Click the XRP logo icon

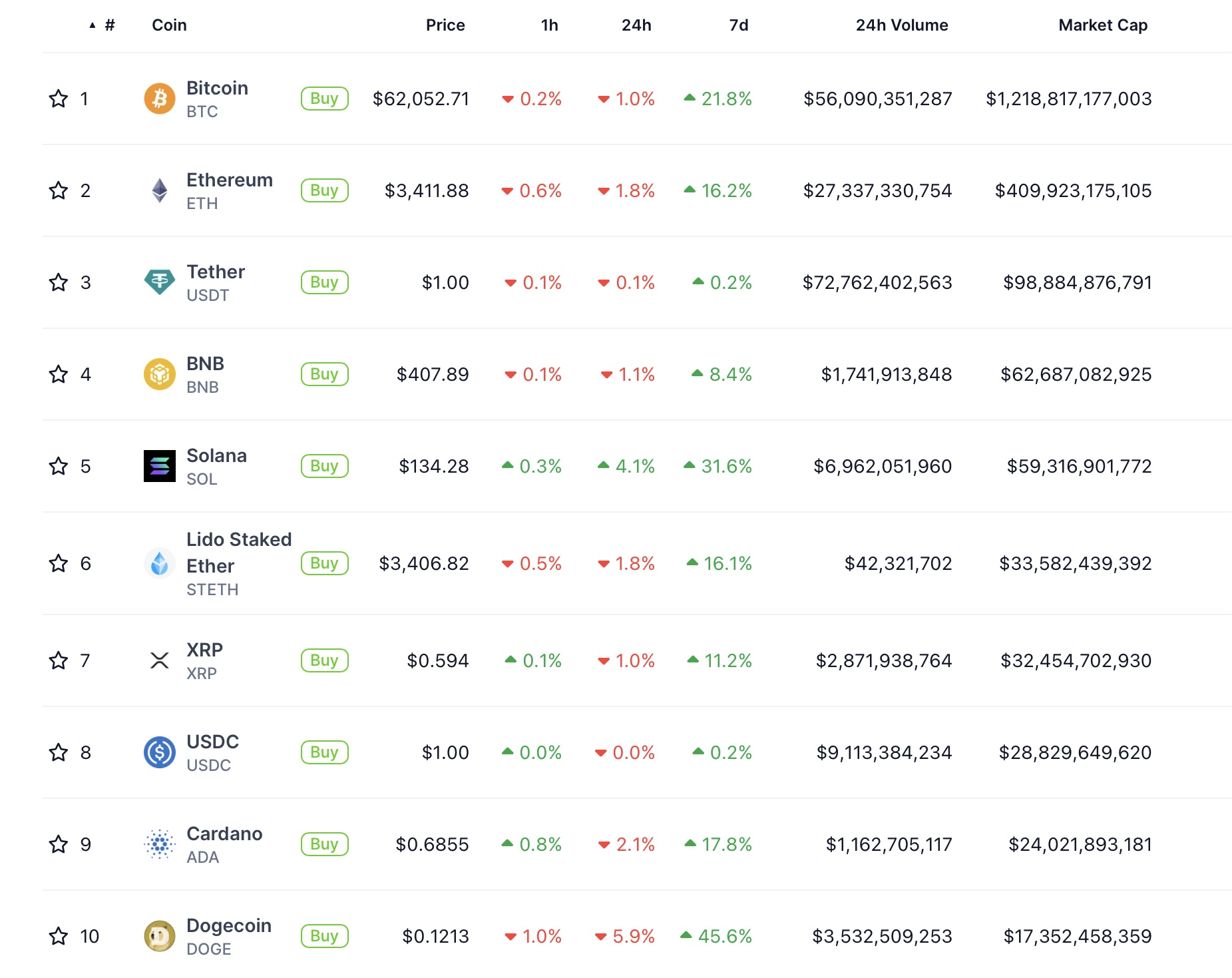(x=160, y=660)
